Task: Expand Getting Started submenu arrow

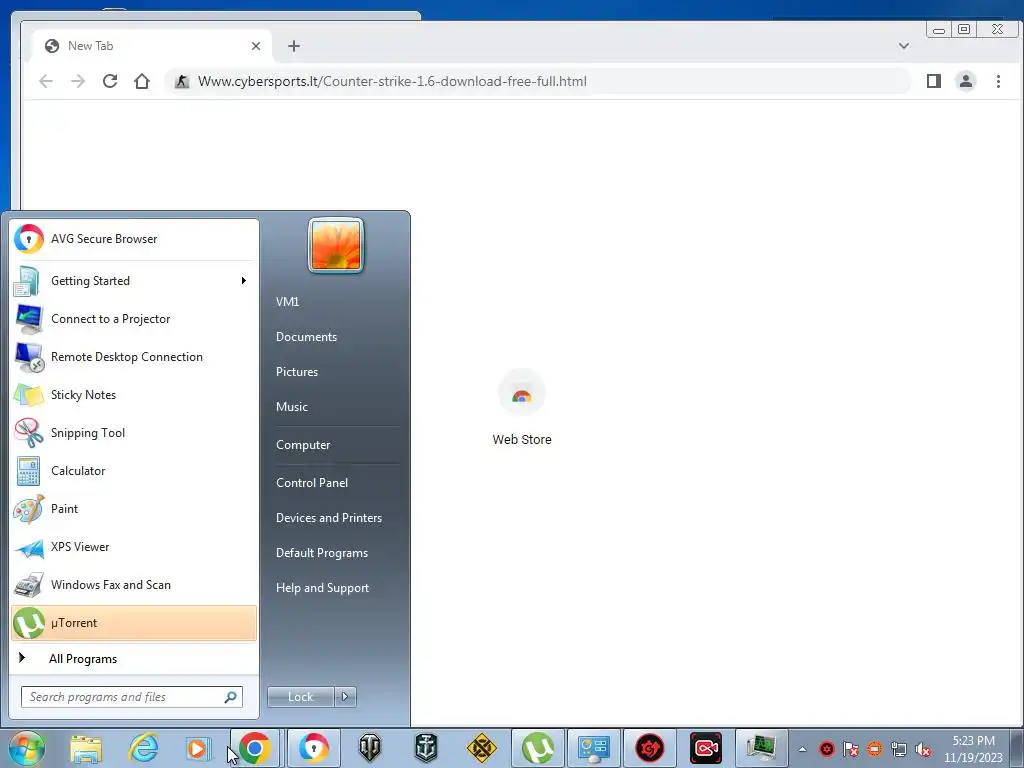Action: (244, 281)
